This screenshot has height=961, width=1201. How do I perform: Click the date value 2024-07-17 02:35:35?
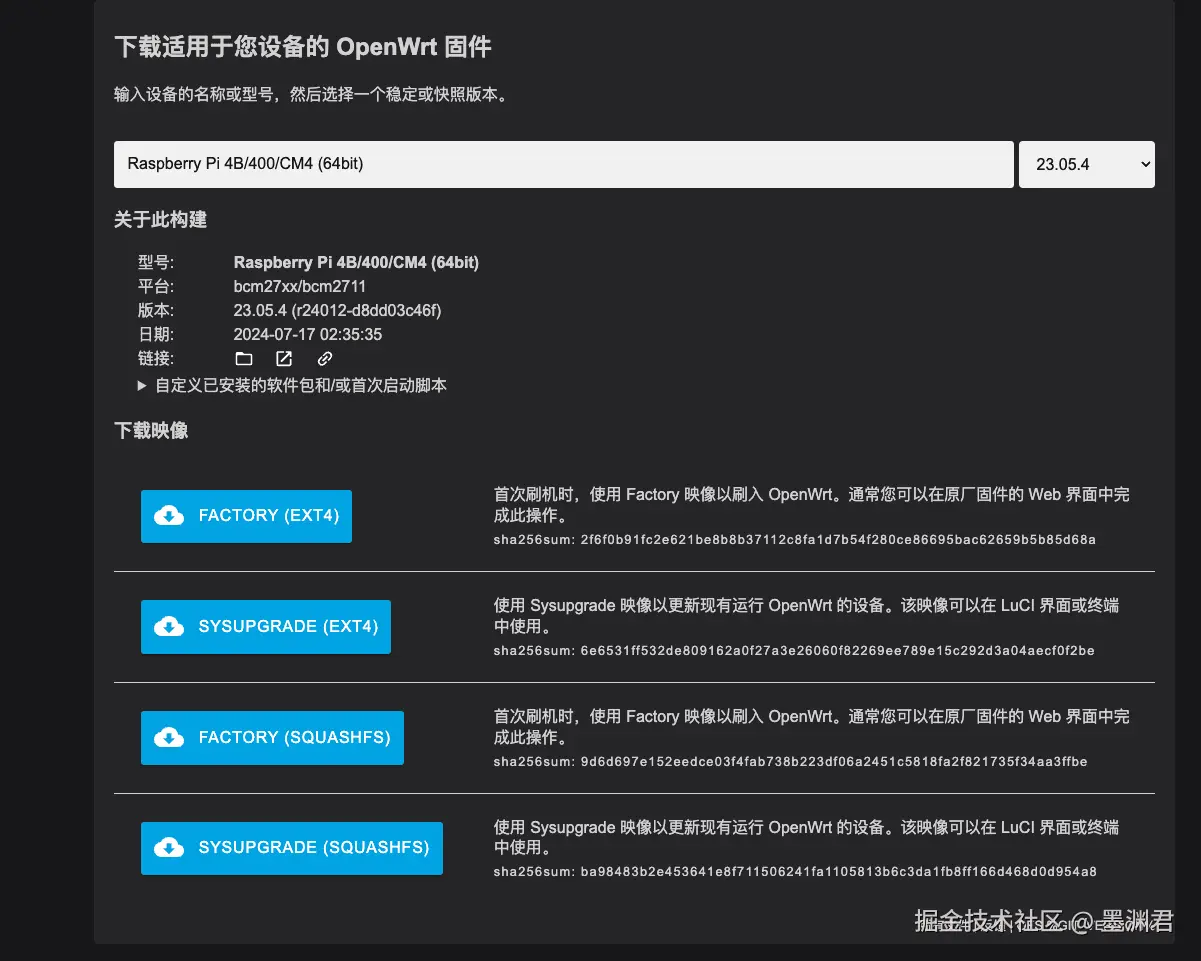coord(308,335)
